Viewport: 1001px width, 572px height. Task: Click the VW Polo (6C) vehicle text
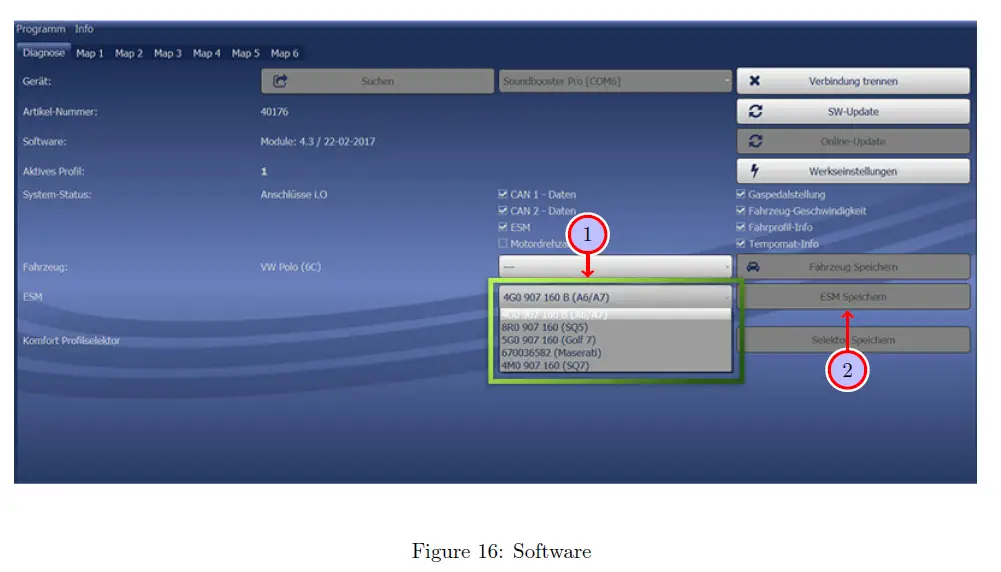[290, 267]
